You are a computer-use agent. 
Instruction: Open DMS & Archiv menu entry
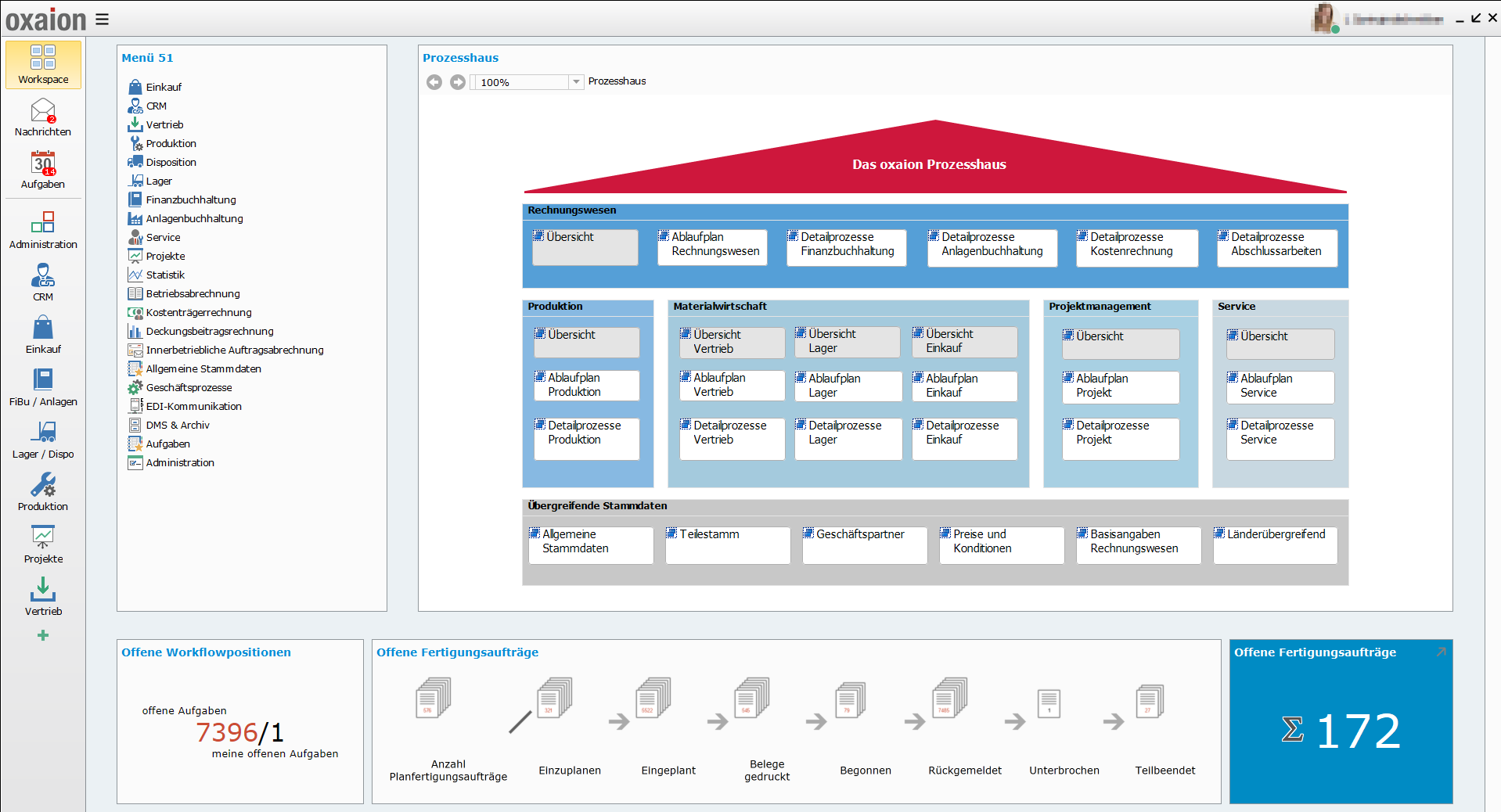178,426
